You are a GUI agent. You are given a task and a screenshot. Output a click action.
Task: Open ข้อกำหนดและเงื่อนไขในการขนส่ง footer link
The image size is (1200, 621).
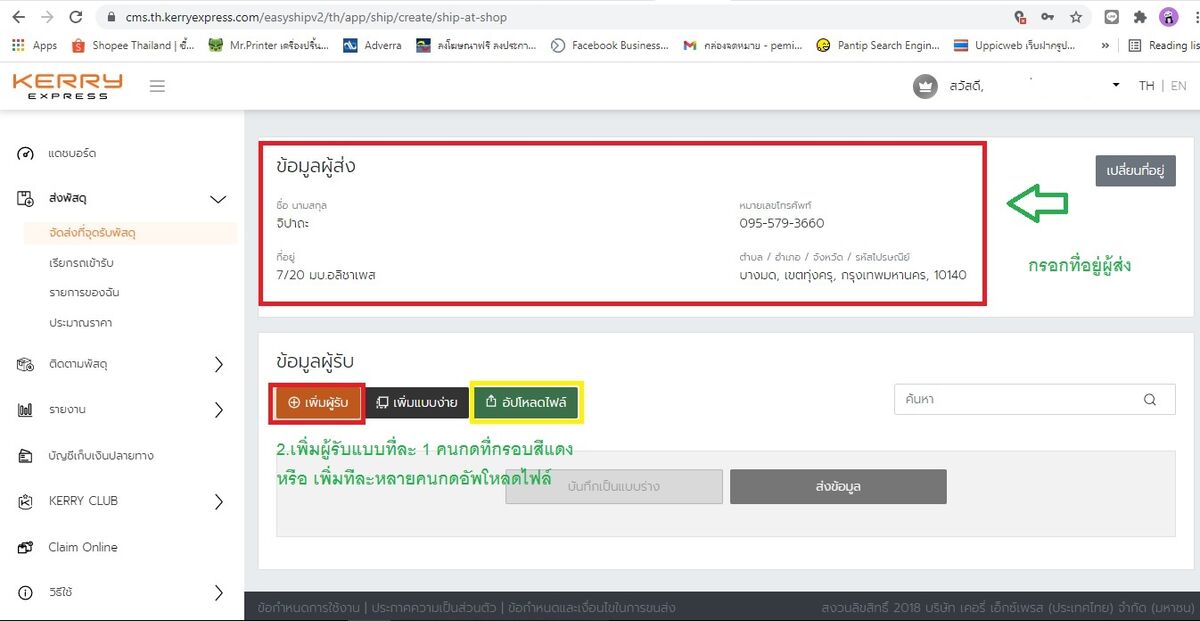click(592, 607)
